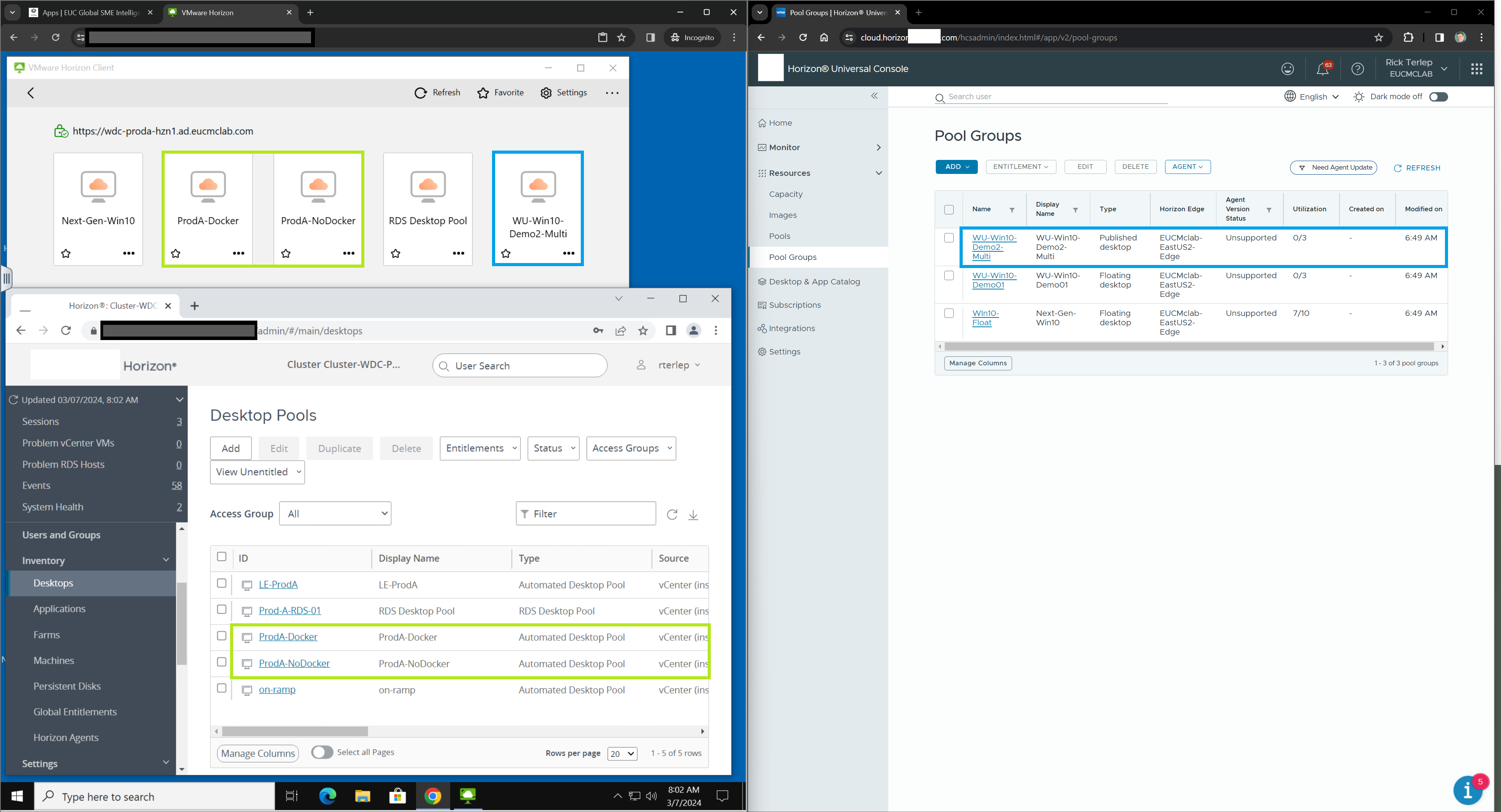Expand the AGENT dropdown button

pyautogui.click(x=1187, y=167)
